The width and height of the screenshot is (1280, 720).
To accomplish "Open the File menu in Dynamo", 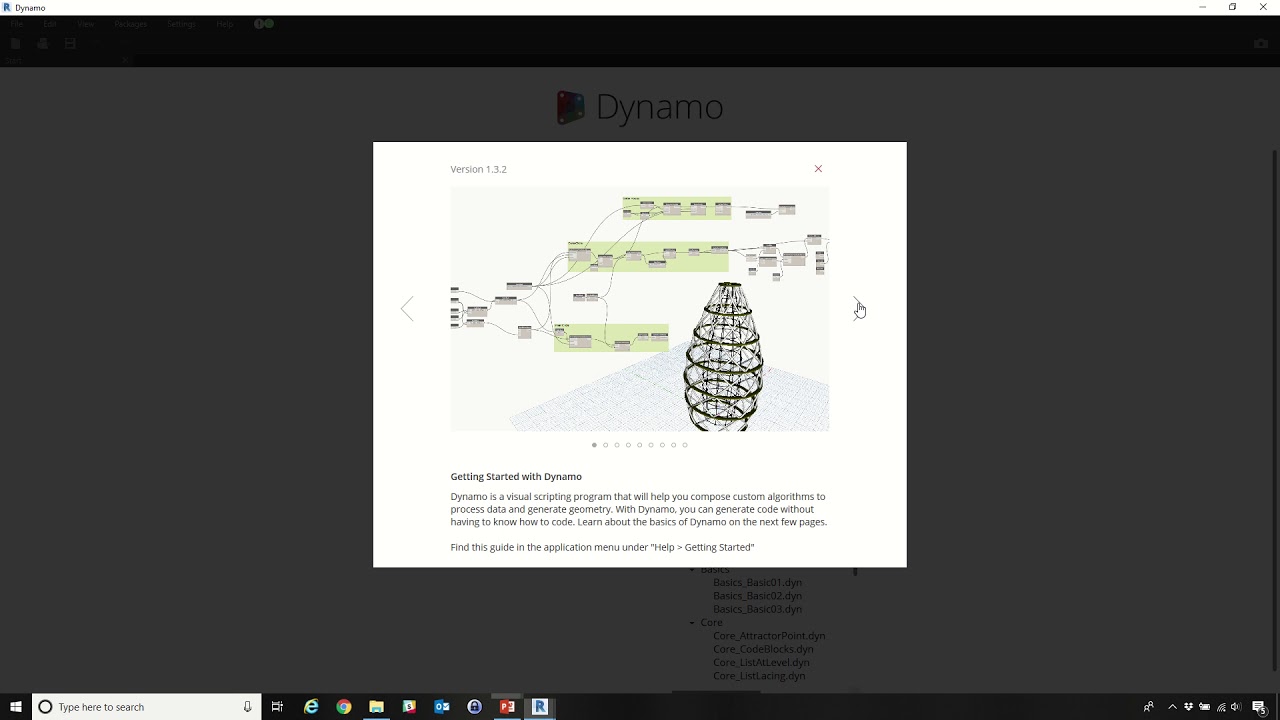I will (x=17, y=24).
